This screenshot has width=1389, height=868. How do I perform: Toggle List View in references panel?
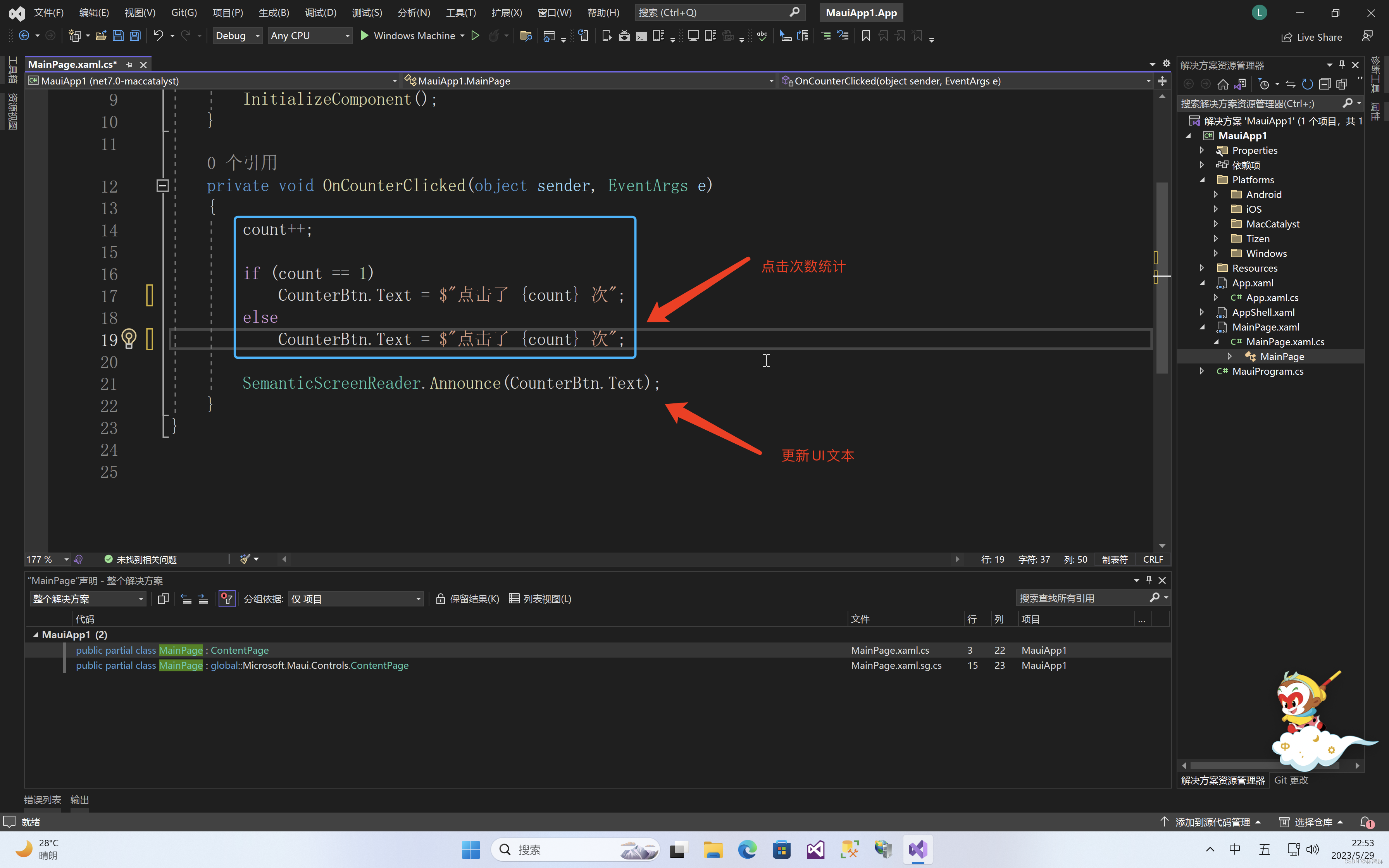pyautogui.click(x=540, y=599)
